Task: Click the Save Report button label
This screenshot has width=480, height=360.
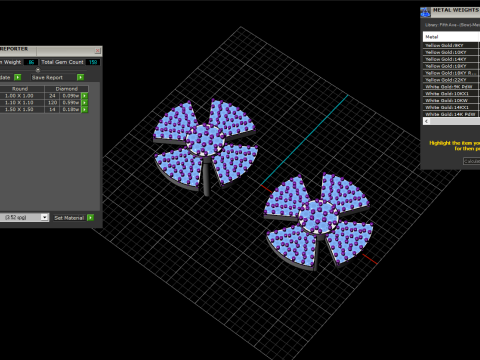Action: point(47,77)
